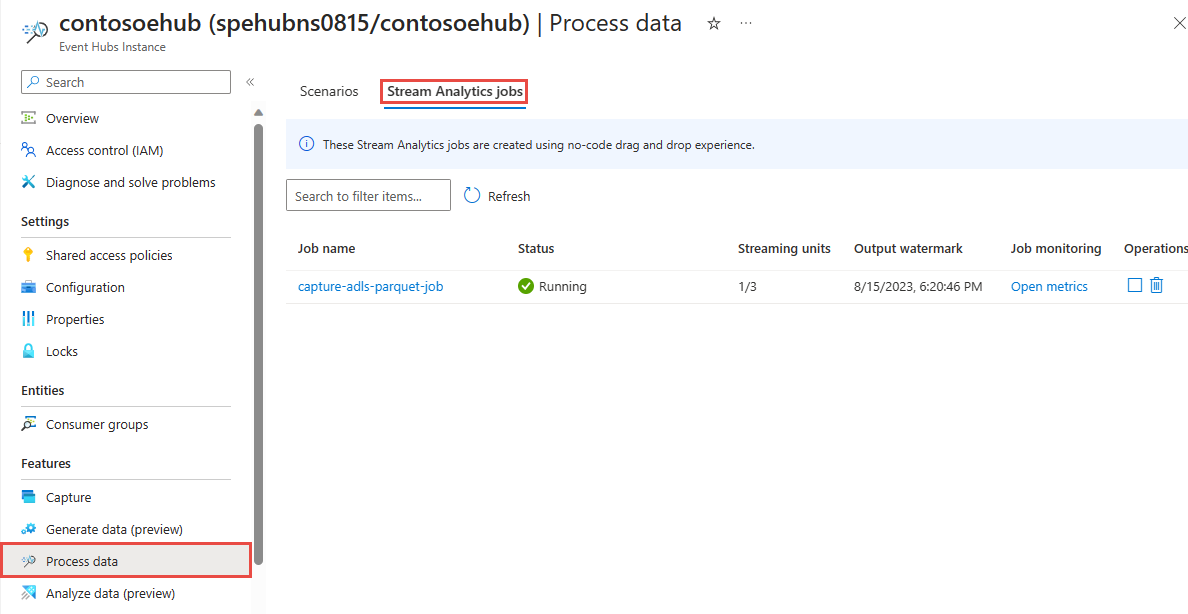Favorite this page with the star icon

coord(713,24)
